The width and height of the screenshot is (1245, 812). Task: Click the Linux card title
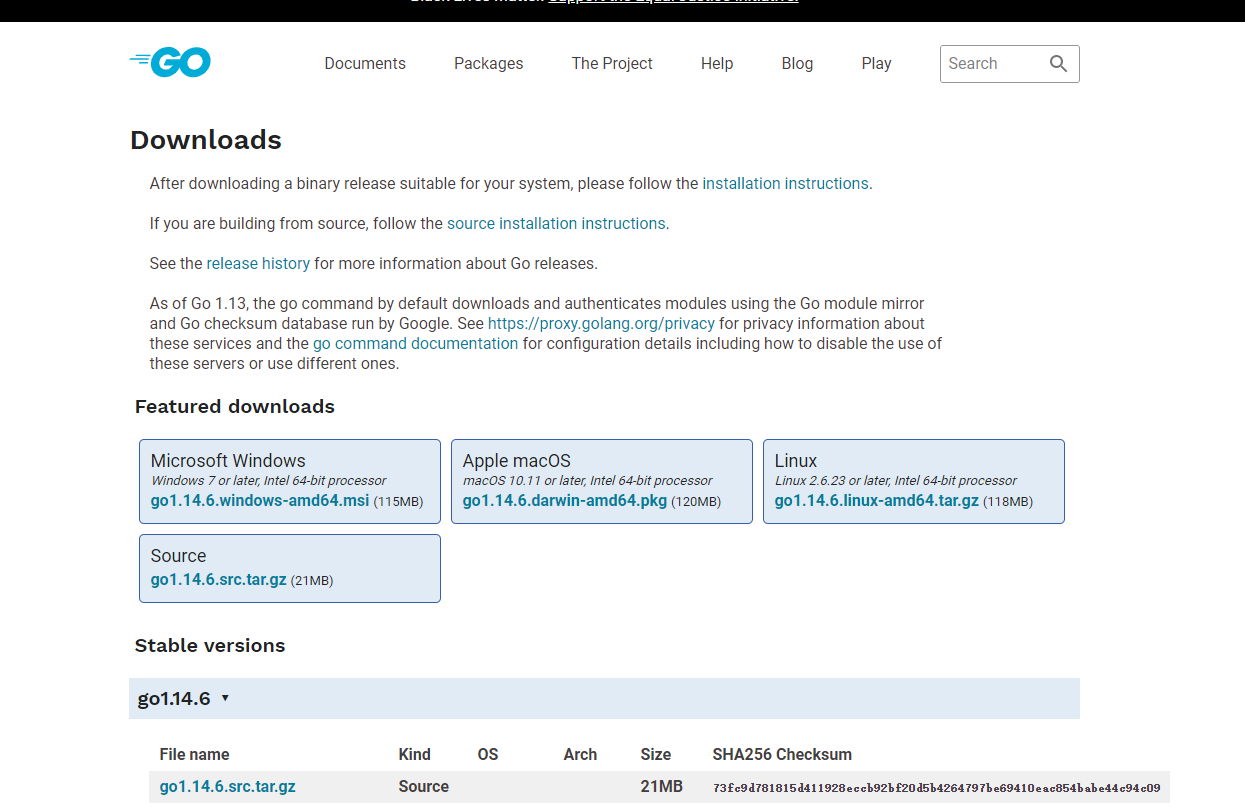(796, 461)
